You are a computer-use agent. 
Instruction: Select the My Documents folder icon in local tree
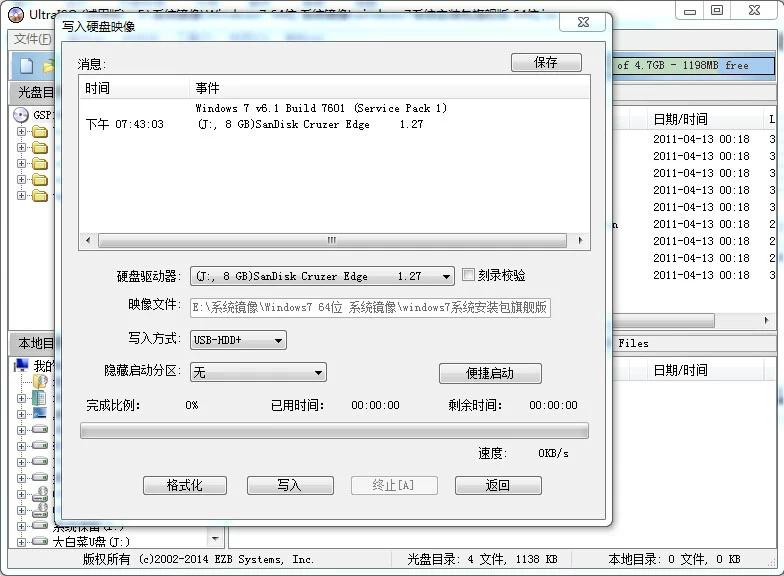[40, 382]
